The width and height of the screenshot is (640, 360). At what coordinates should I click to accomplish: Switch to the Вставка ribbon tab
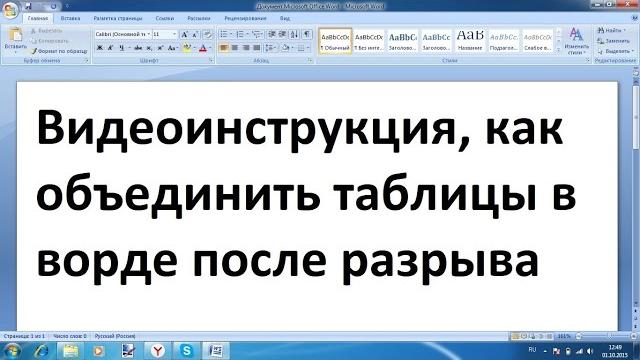pyautogui.click(x=70, y=18)
